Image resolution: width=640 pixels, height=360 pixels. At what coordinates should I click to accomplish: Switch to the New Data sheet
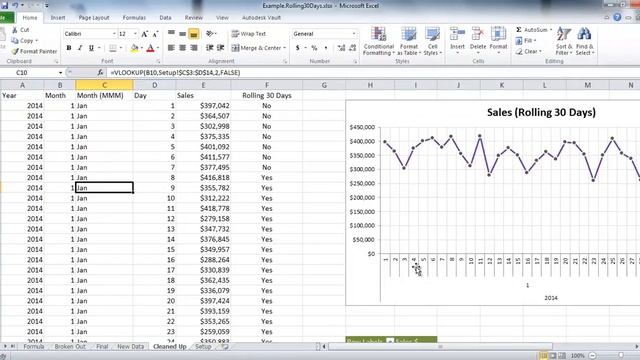131,347
